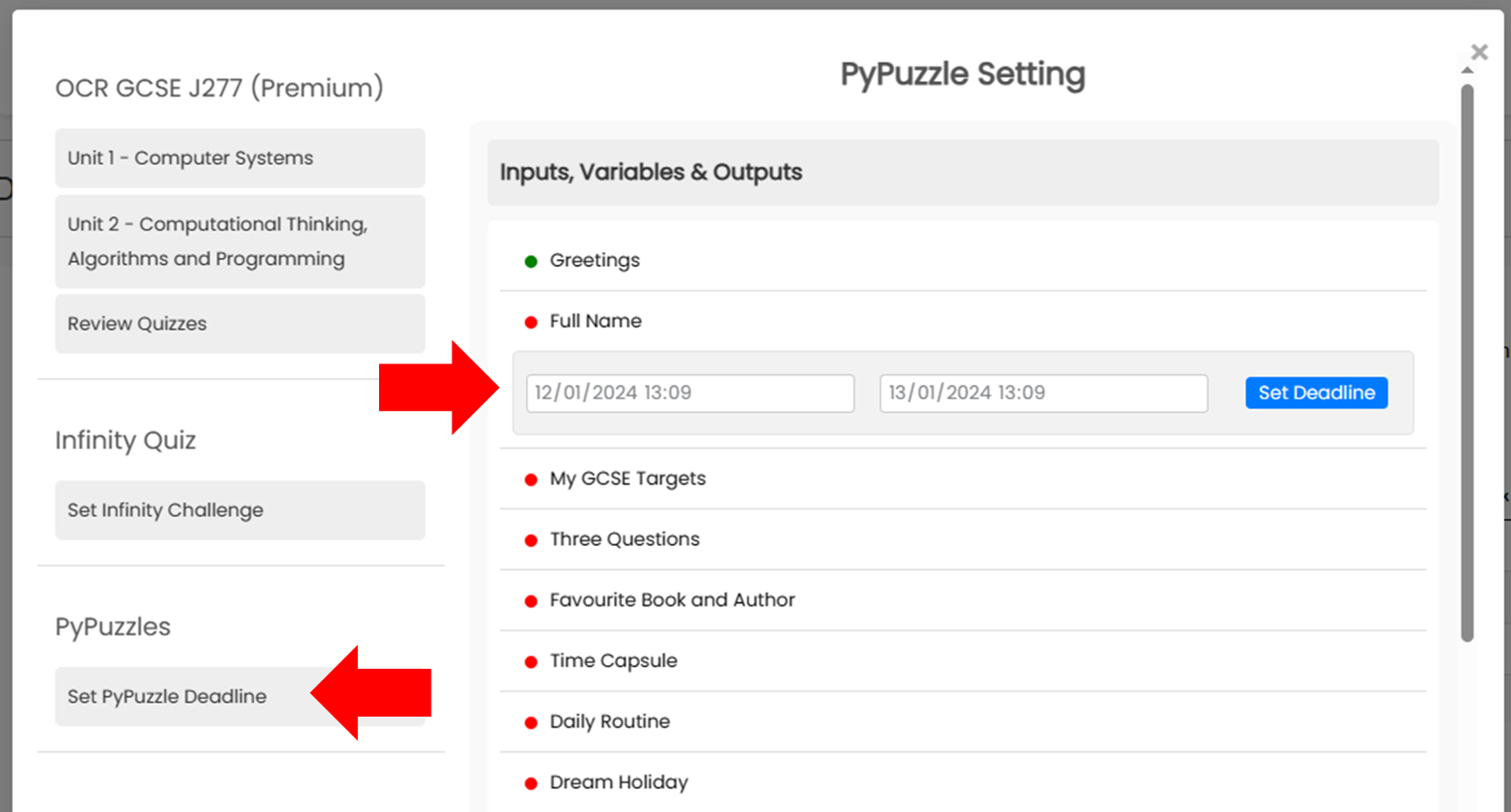Click Set PyPuzzle Deadline
Screen dimensions: 1511x812
point(240,696)
